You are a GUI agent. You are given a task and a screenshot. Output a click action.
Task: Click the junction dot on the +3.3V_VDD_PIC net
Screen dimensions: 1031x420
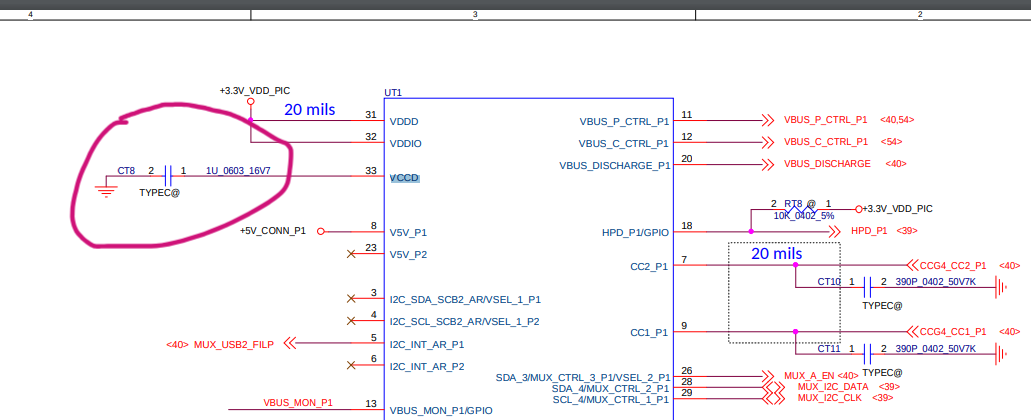[x=250, y=121]
